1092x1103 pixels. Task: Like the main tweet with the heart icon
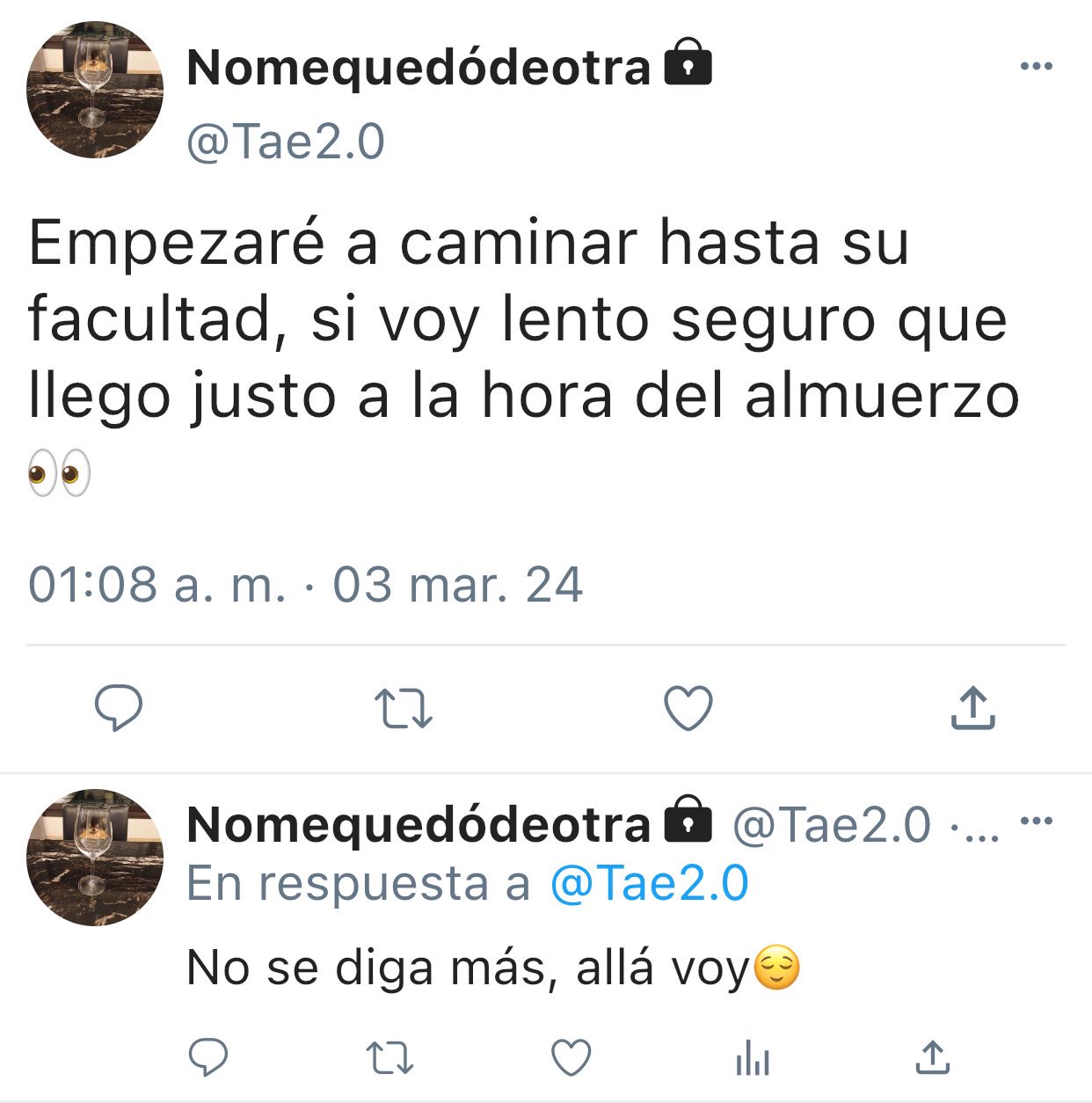688,709
